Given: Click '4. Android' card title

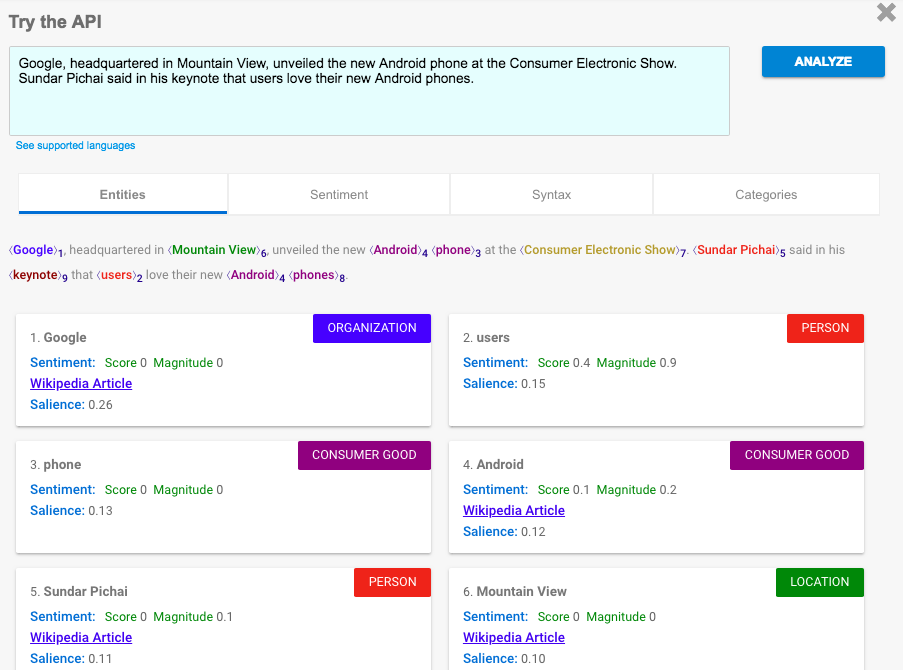Looking at the screenshot, I should click(493, 464).
